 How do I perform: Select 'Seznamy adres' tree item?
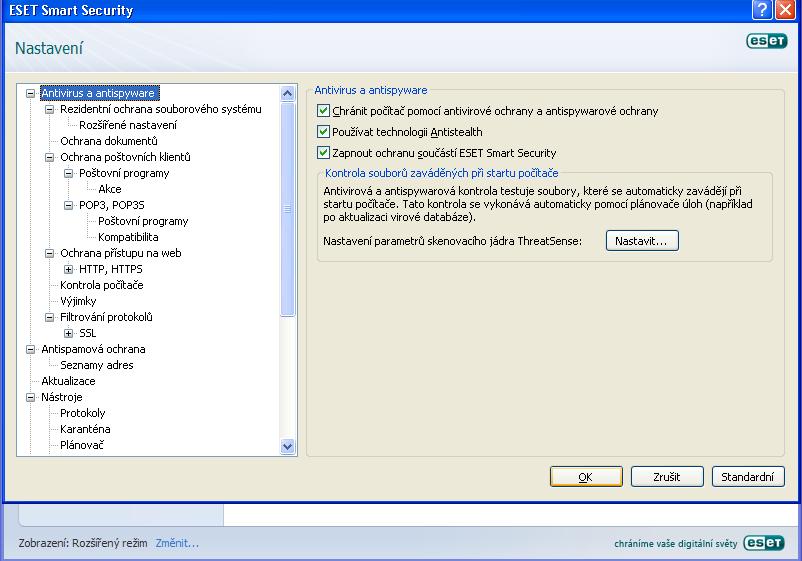pos(97,365)
